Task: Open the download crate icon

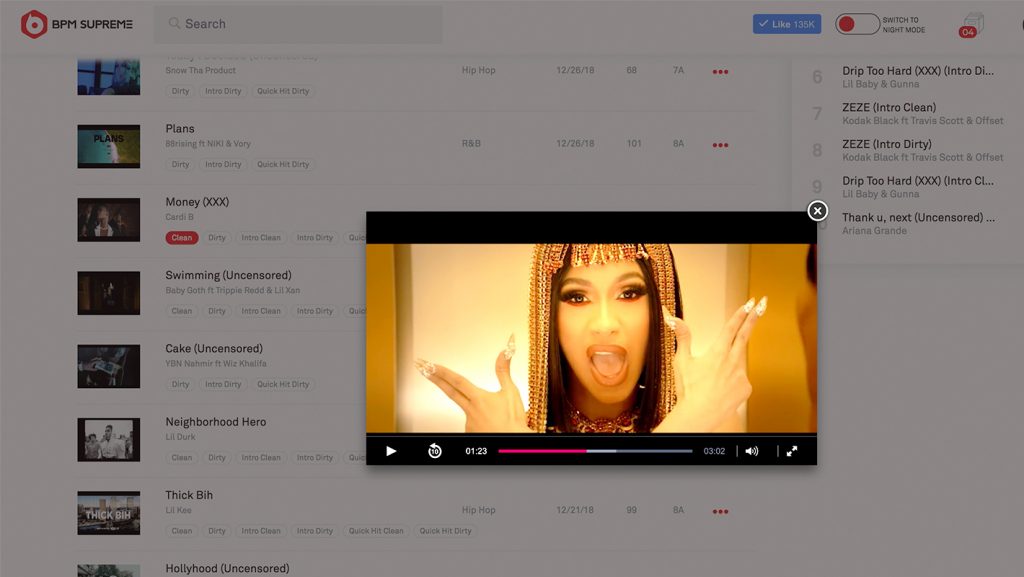Action: pyautogui.click(x=971, y=24)
